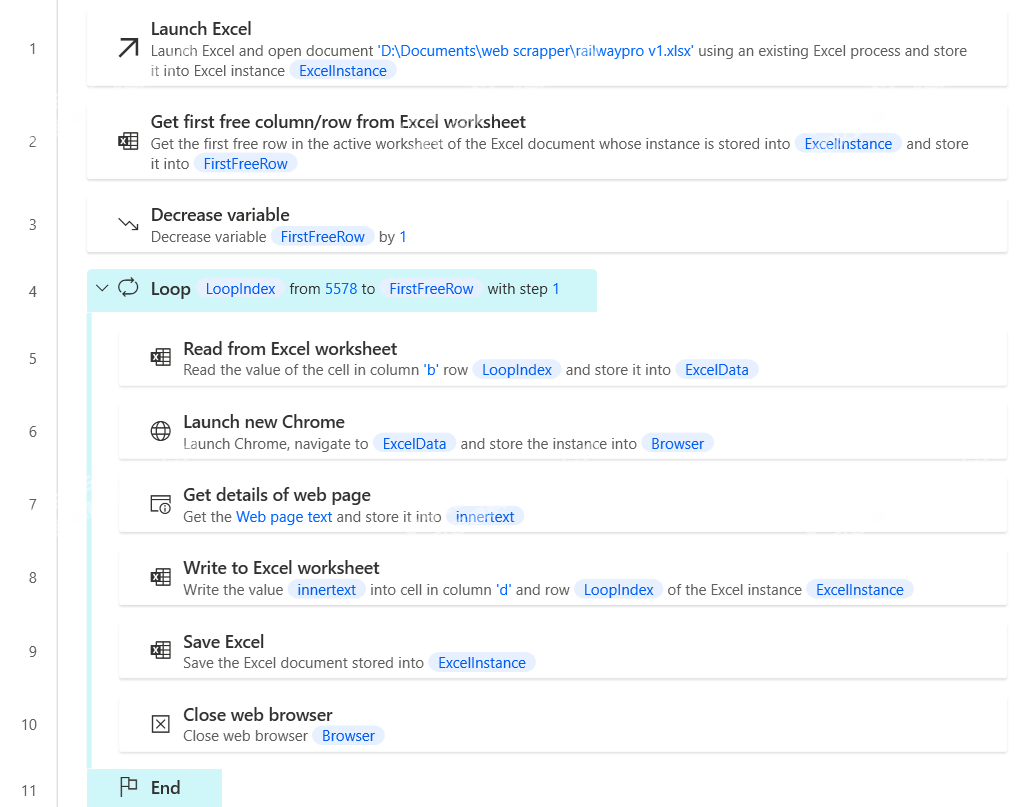
Task: Select the End block label
Action: click(x=166, y=788)
